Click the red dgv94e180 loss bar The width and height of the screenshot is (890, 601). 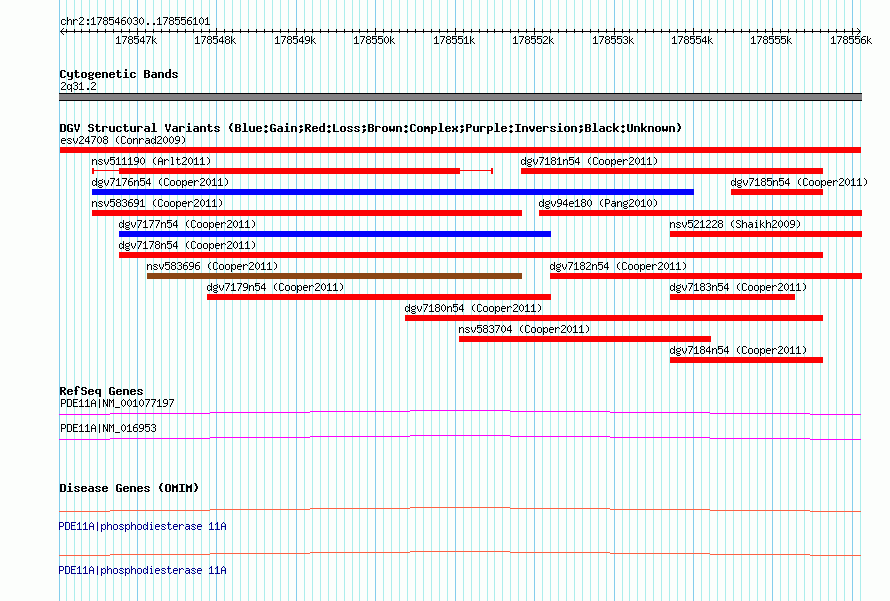[x=700, y=213]
